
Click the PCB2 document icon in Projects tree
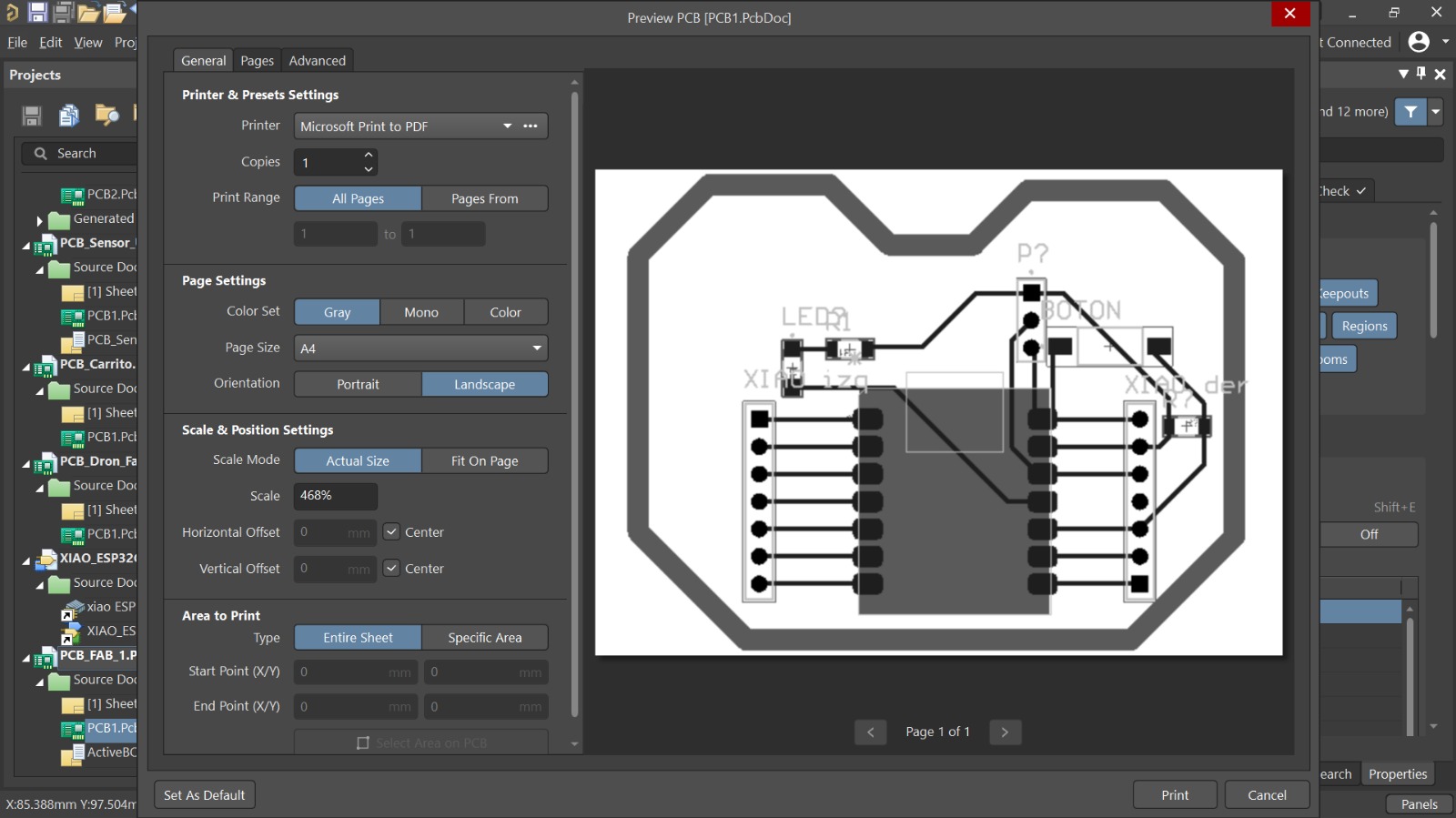click(x=72, y=195)
